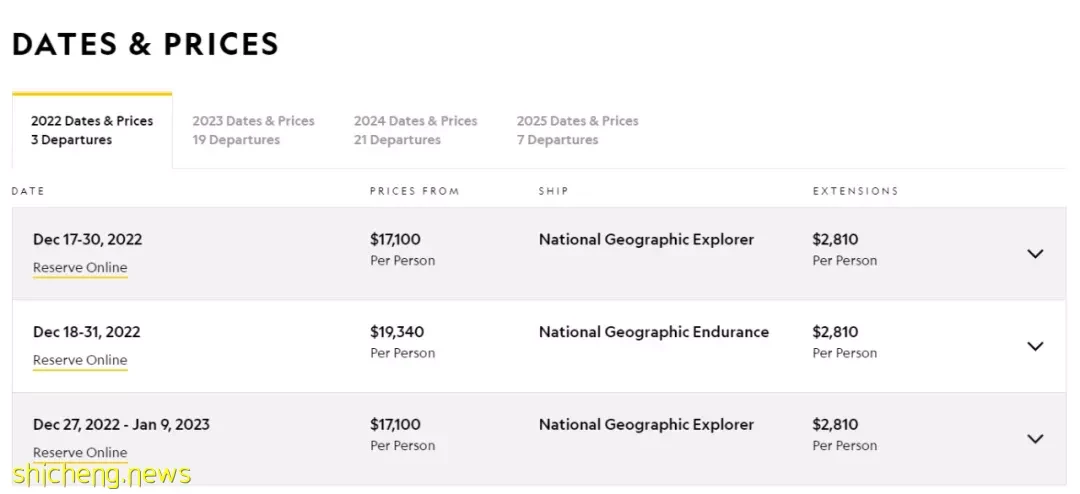
Task: Select the 2025 Dates & Prices tab
Action: click(577, 130)
